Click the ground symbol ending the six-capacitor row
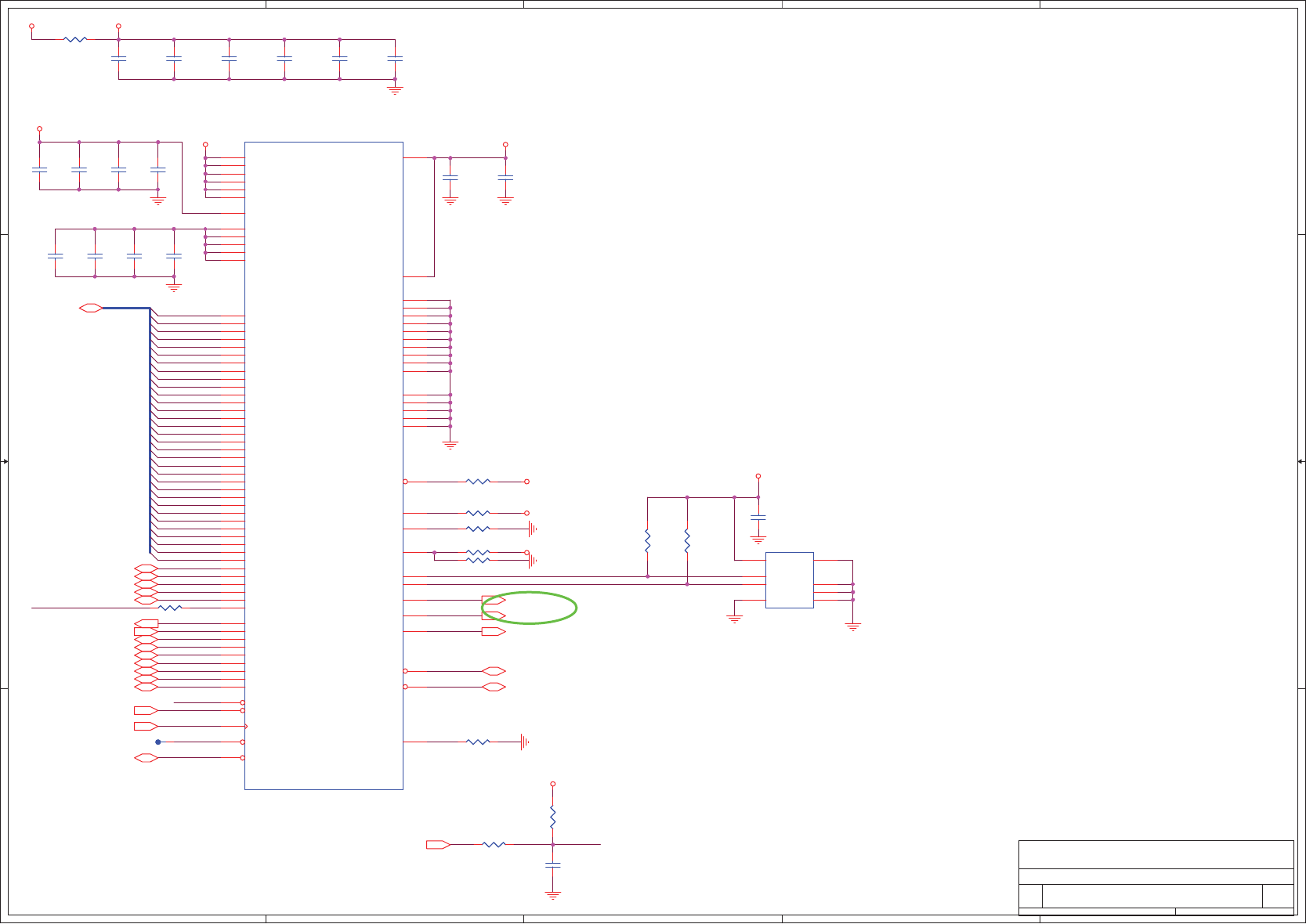This screenshot has height=924, width=1306. (395, 91)
